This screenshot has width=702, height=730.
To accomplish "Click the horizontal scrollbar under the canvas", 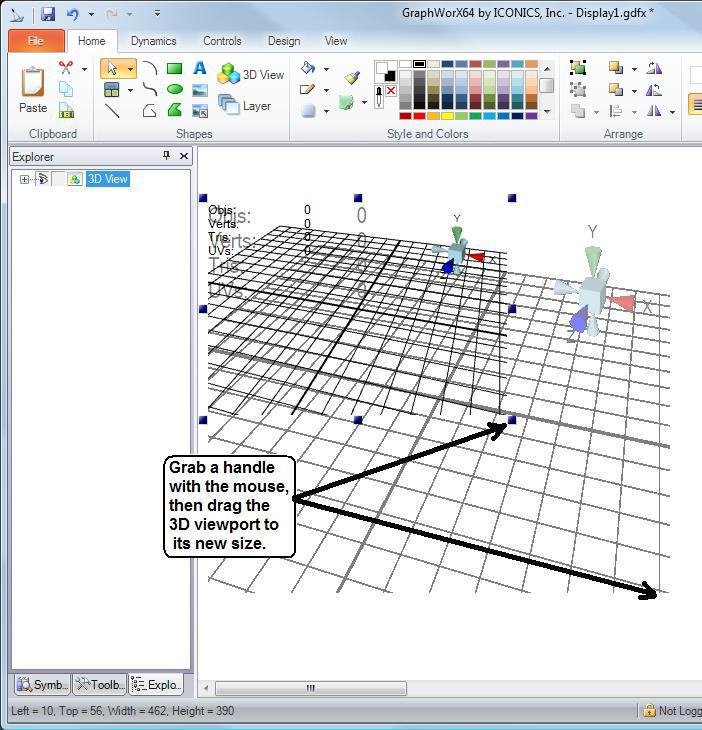I will 310,688.
